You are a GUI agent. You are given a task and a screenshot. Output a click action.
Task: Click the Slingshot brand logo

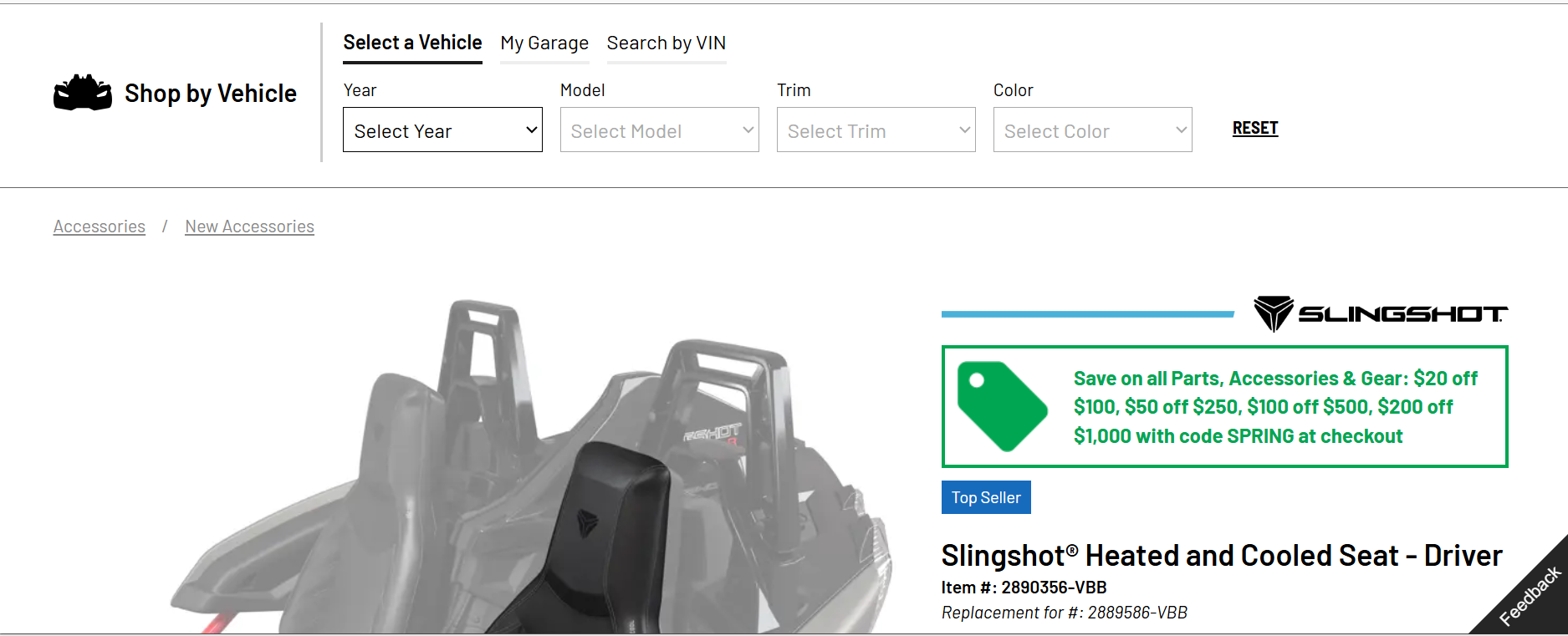(1380, 314)
